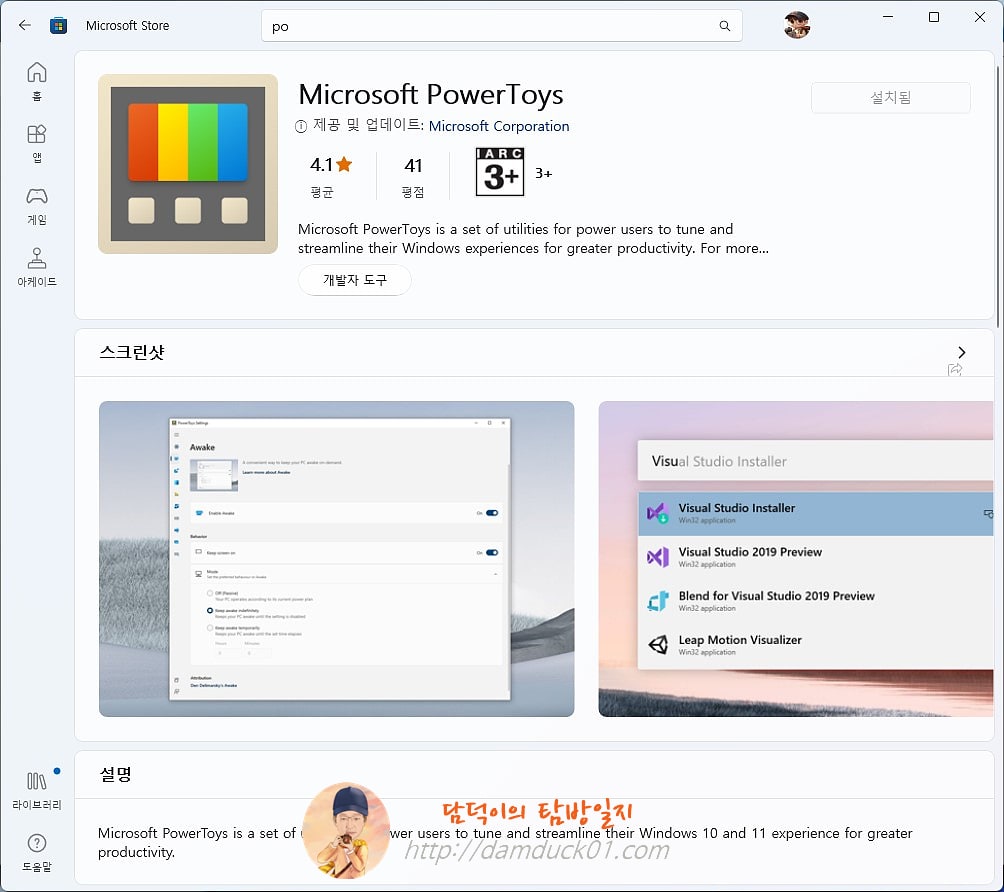
Task: Open the 라이브러리 (Library) section in sidebar
Action: tap(36, 783)
